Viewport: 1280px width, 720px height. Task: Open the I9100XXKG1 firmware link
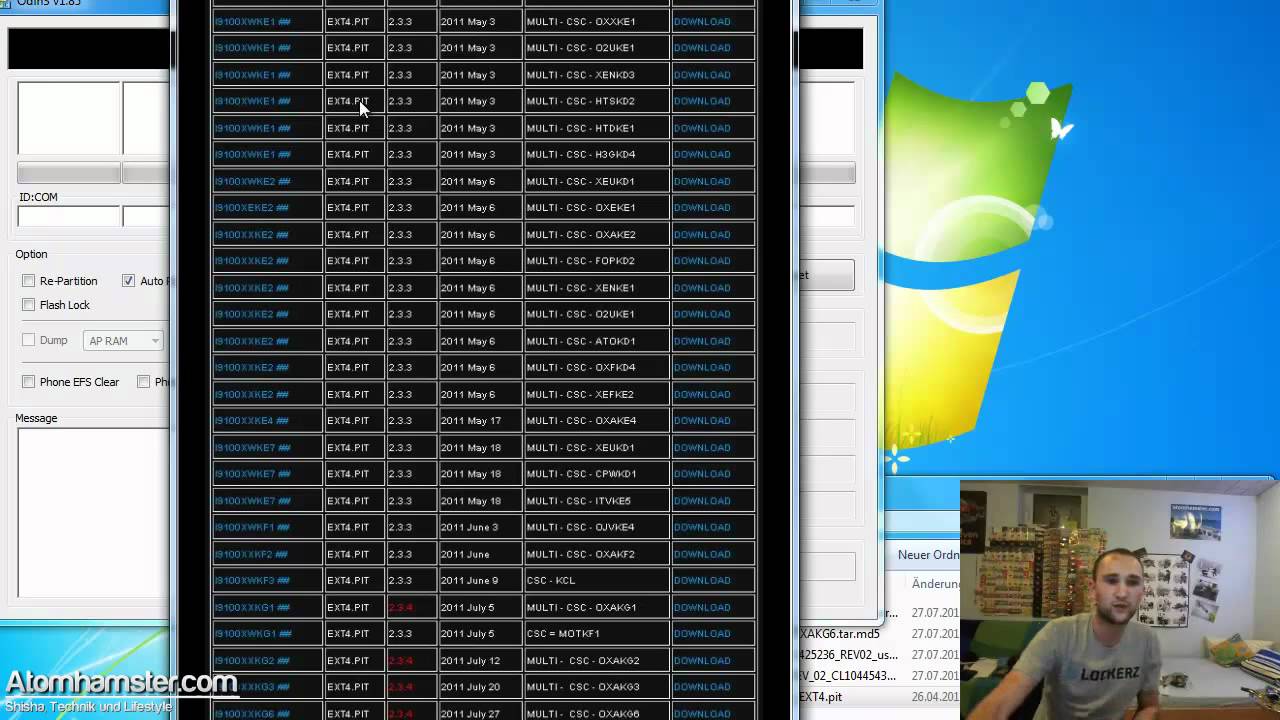tap(252, 607)
